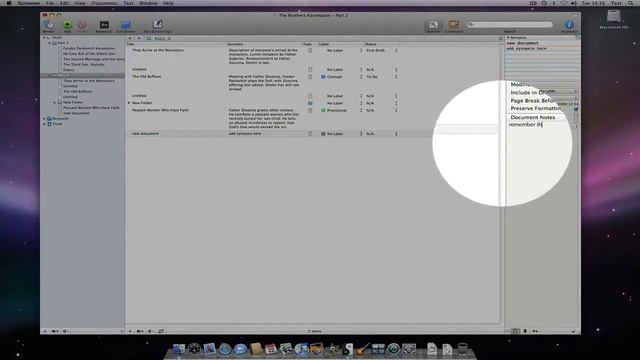
Task: Open the Text menu
Action: coord(128,3)
